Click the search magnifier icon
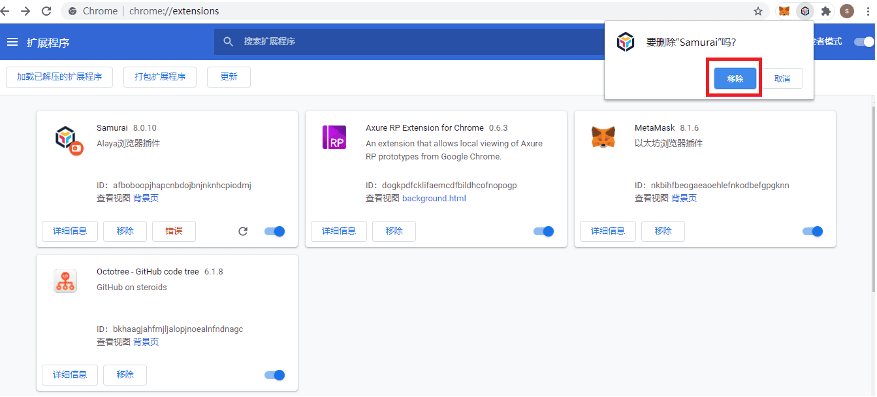The image size is (877, 397). click(x=228, y=42)
